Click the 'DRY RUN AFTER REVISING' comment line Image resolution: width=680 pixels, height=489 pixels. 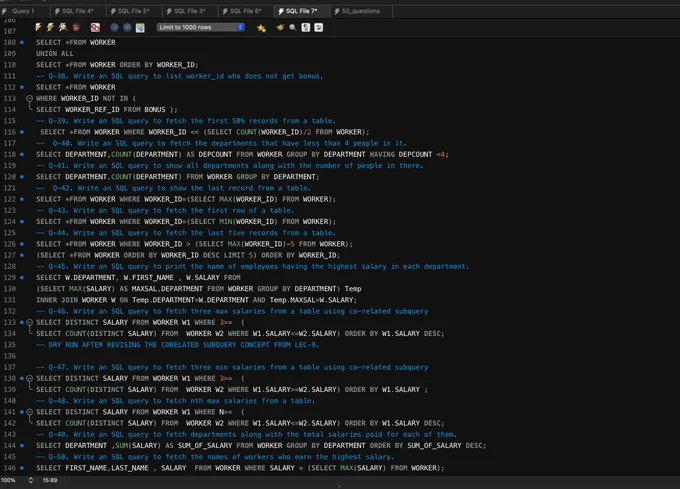pyautogui.click(x=178, y=345)
